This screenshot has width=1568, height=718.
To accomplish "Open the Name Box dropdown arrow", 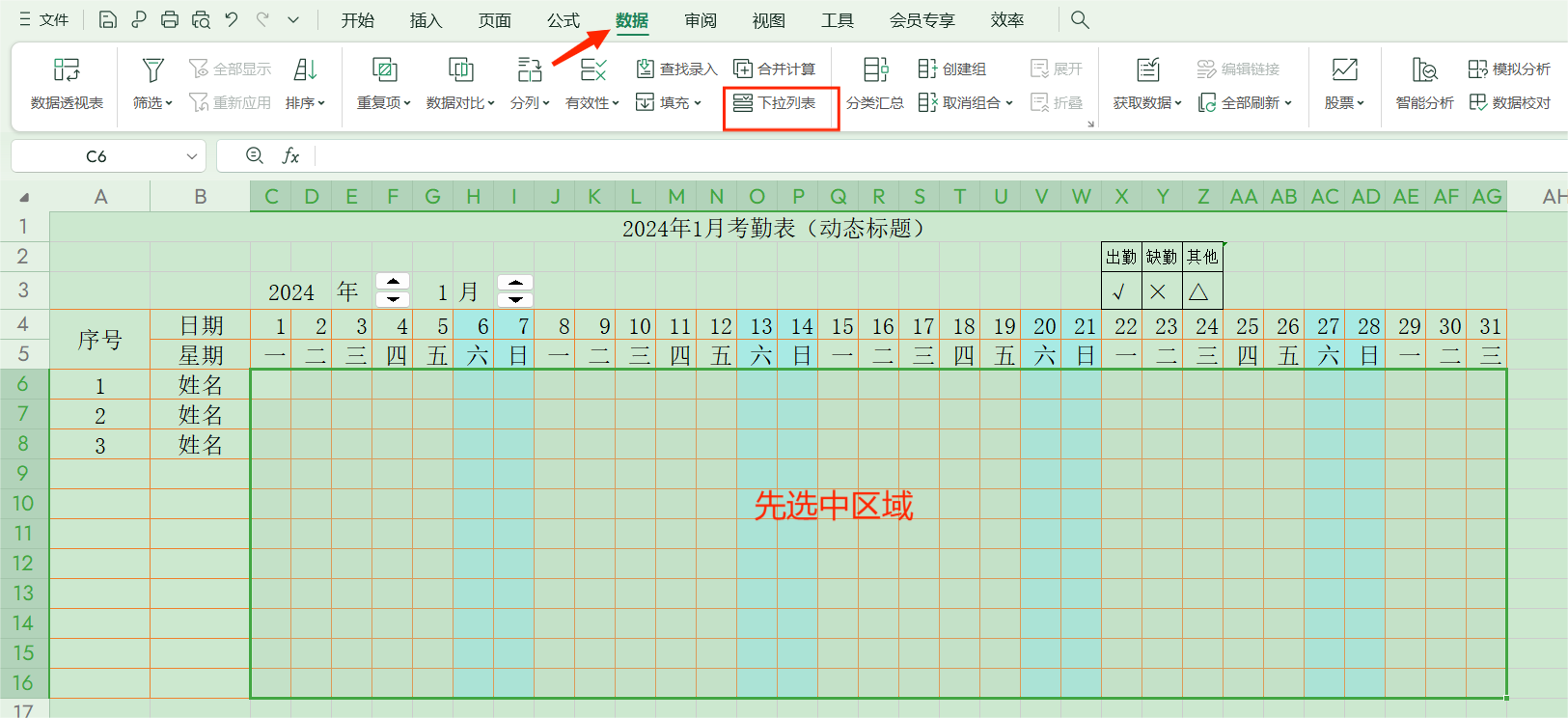I will (192, 156).
